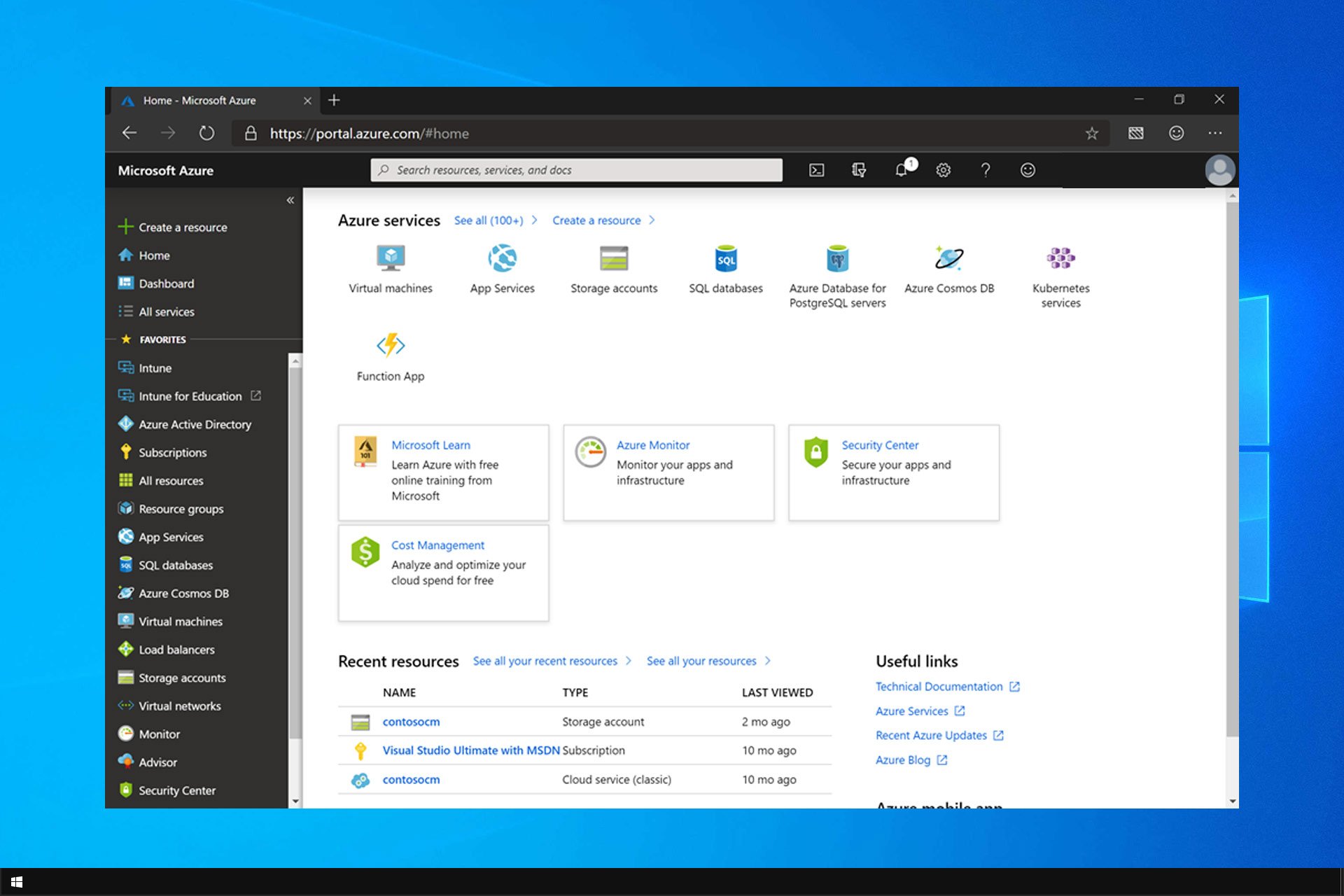Open the Storage accounts service icon
The height and width of the screenshot is (896, 1344).
pyautogui.click(x=614, y=258)
